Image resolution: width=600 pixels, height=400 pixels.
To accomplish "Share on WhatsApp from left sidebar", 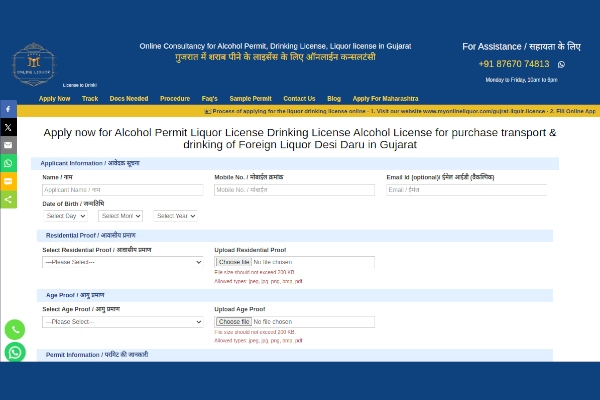I will [8, 163].
